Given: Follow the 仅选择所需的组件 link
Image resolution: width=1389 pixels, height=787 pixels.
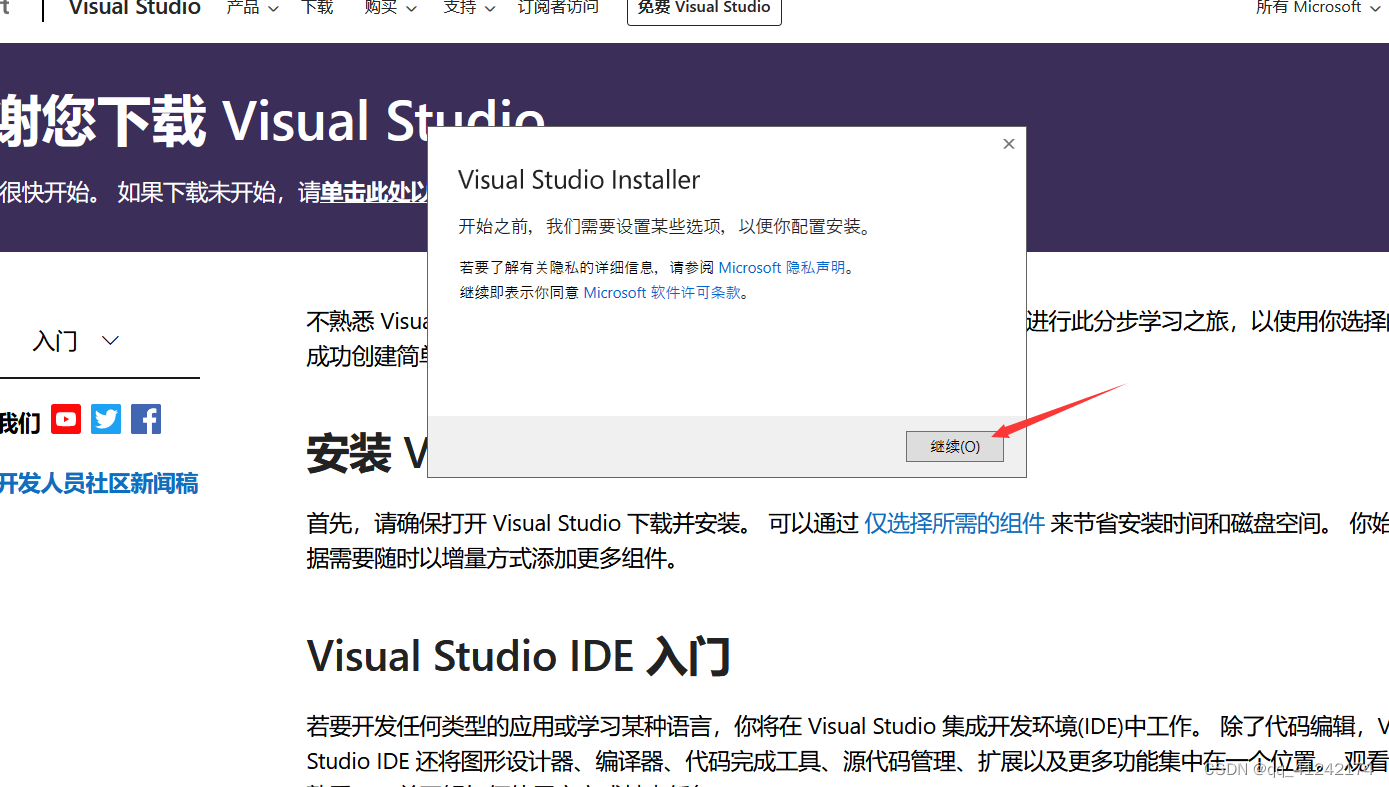Looking at the screenshot, I should [955, 523].
